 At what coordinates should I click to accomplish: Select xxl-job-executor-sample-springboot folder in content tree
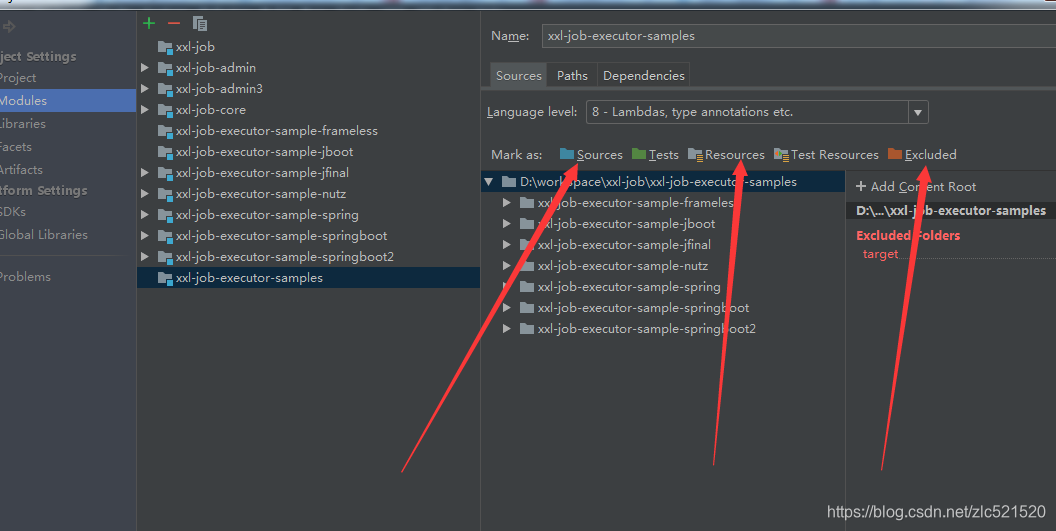[643, 308]
